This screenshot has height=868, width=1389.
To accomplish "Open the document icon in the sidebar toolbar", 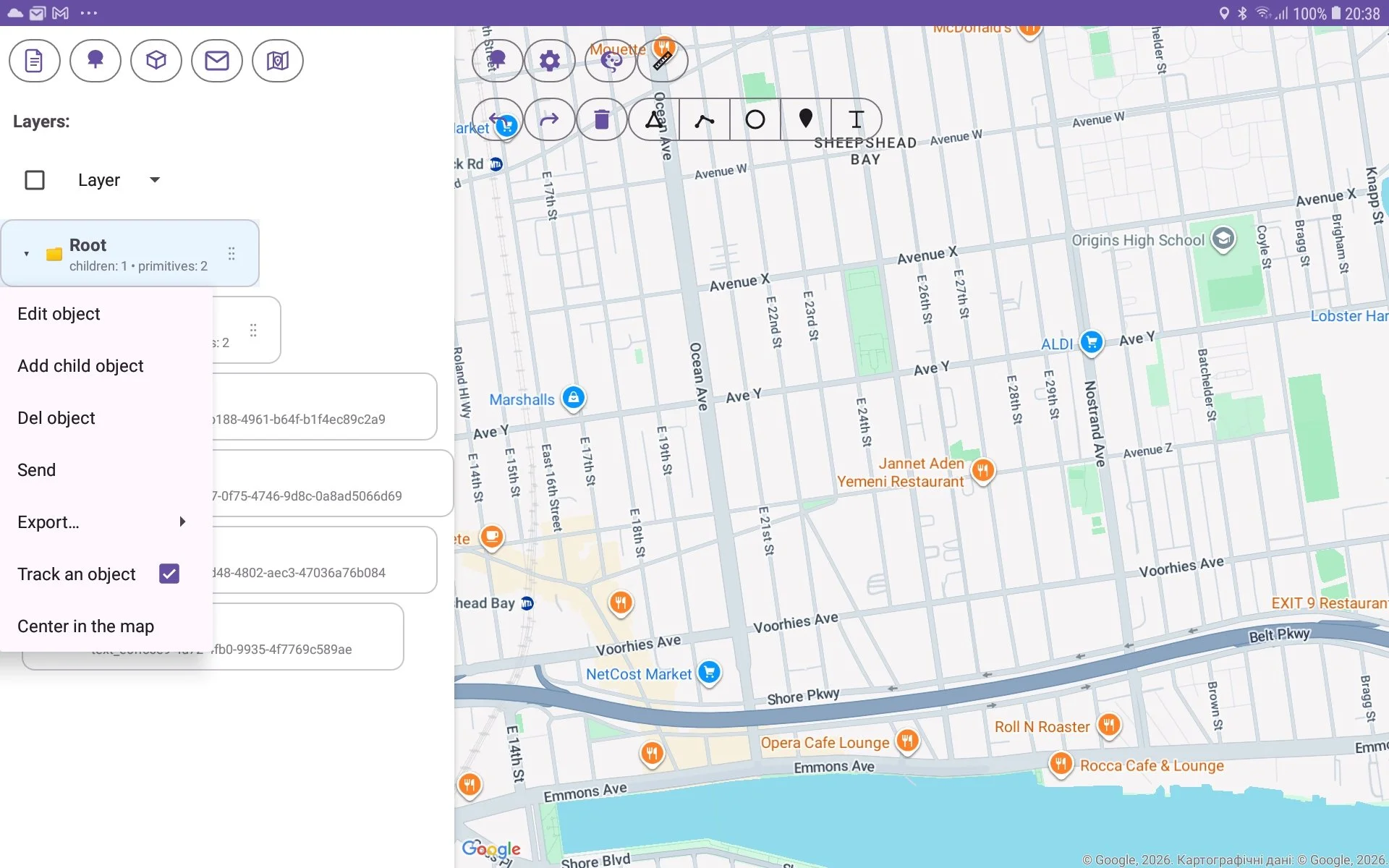I will pos(34,61).
